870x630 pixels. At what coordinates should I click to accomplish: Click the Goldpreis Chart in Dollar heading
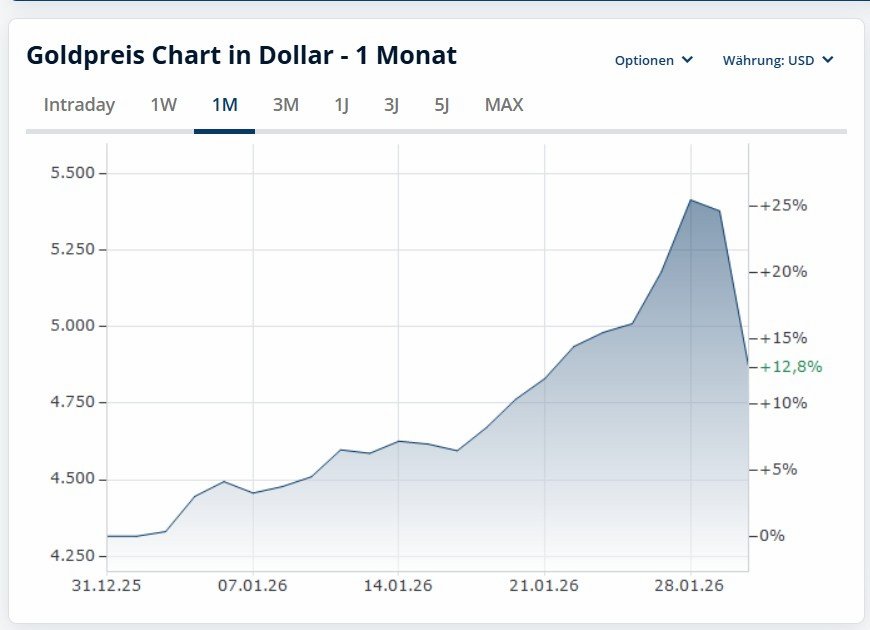point(241,55)
